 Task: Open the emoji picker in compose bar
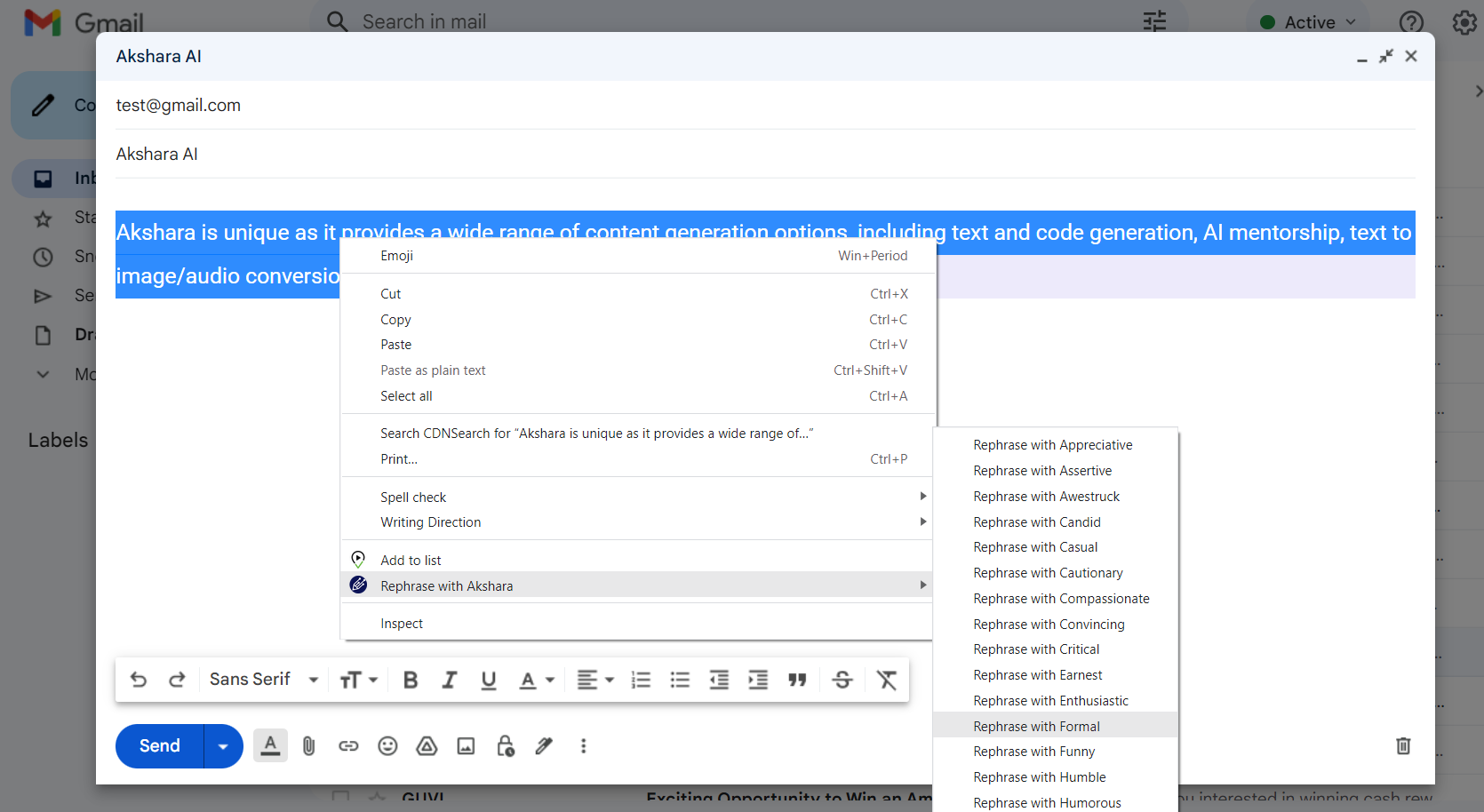point(387,746)
